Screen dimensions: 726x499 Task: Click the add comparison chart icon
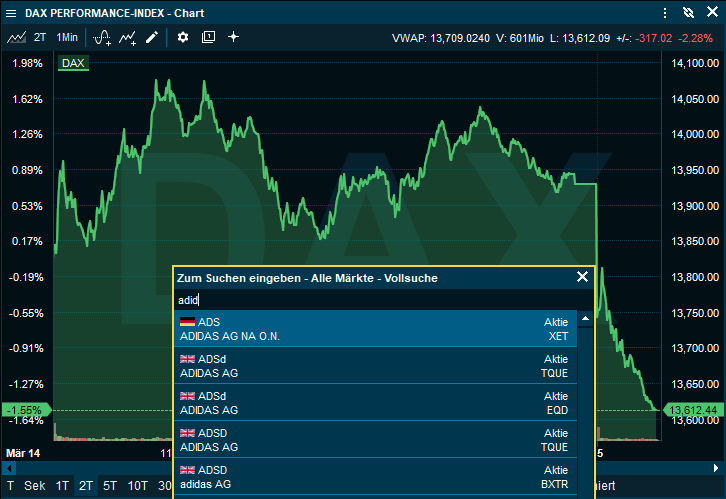pyautogui.click(x=127, y=37)
